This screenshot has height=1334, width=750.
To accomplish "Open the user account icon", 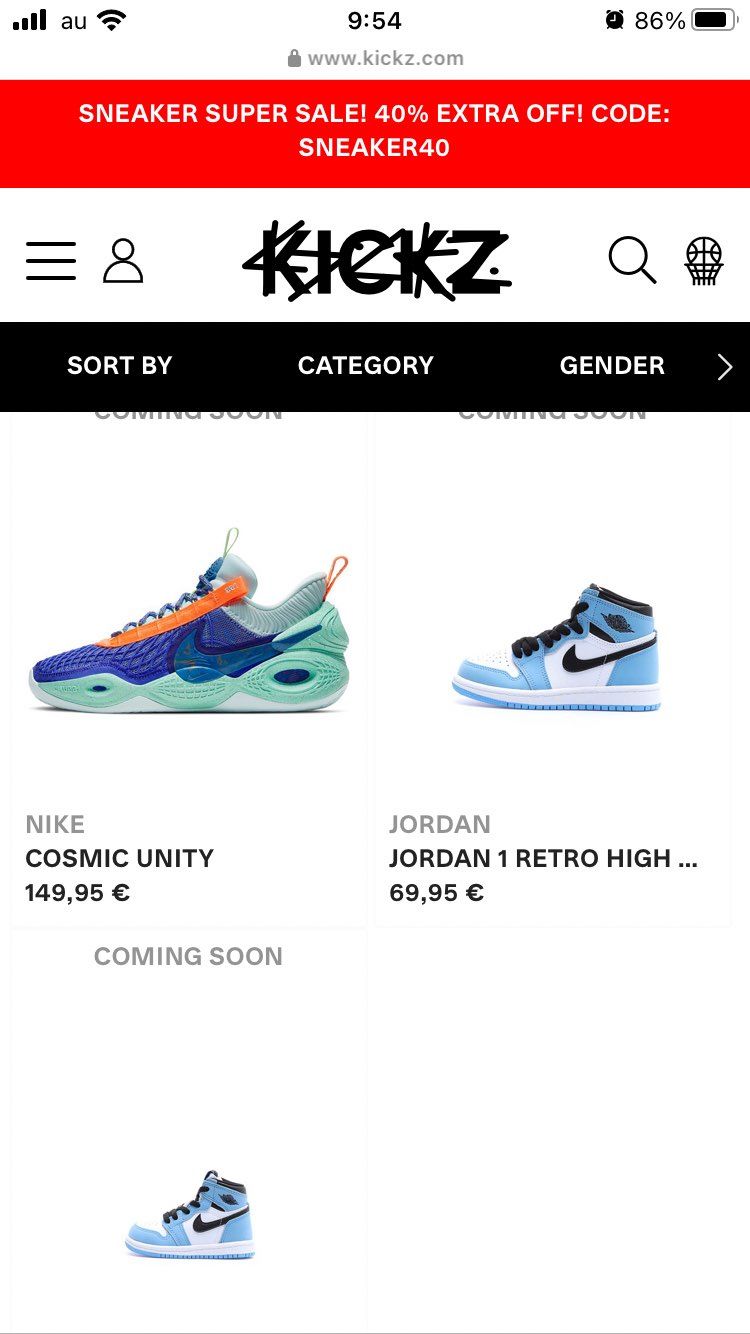I will tap(123, 260).
